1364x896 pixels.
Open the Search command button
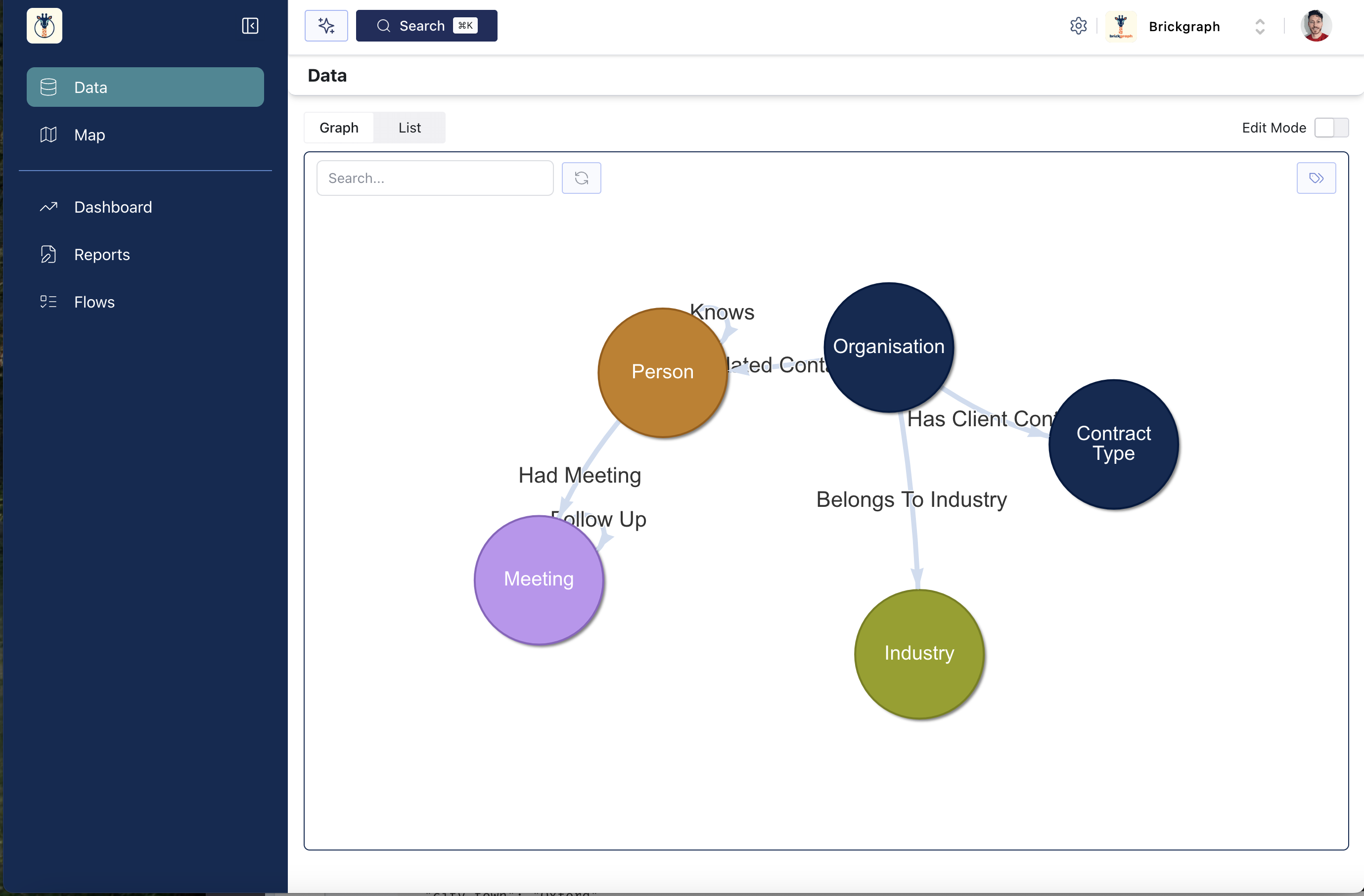[x=426, y=26]
